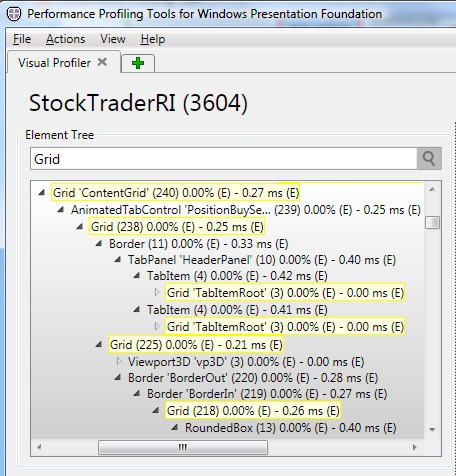The height and width of the screenshot is (476, 456).
Task: Click in the Element Tree search field
Action: (x=223, y=159)
